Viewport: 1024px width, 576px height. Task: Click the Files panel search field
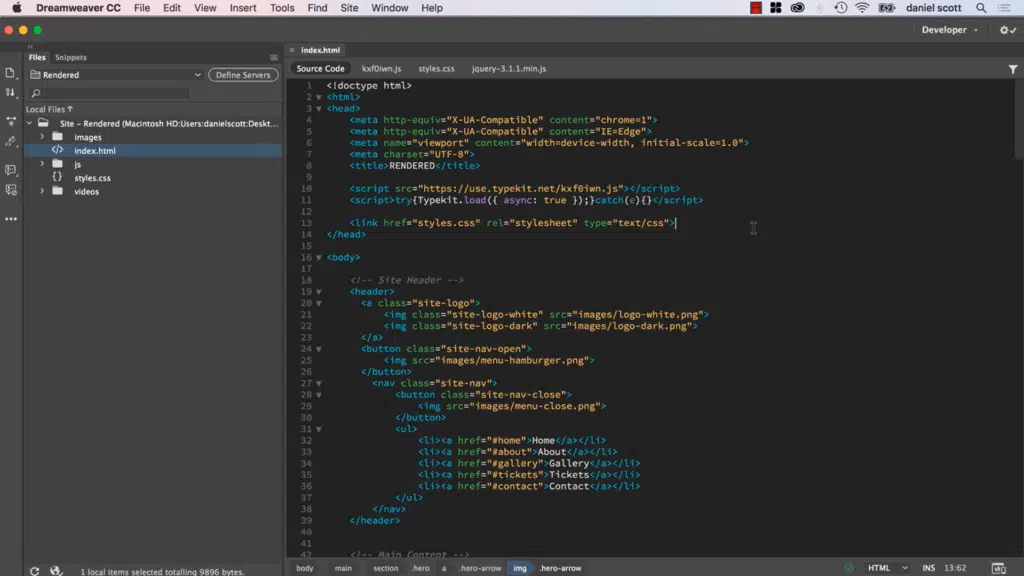pos(109,93)
